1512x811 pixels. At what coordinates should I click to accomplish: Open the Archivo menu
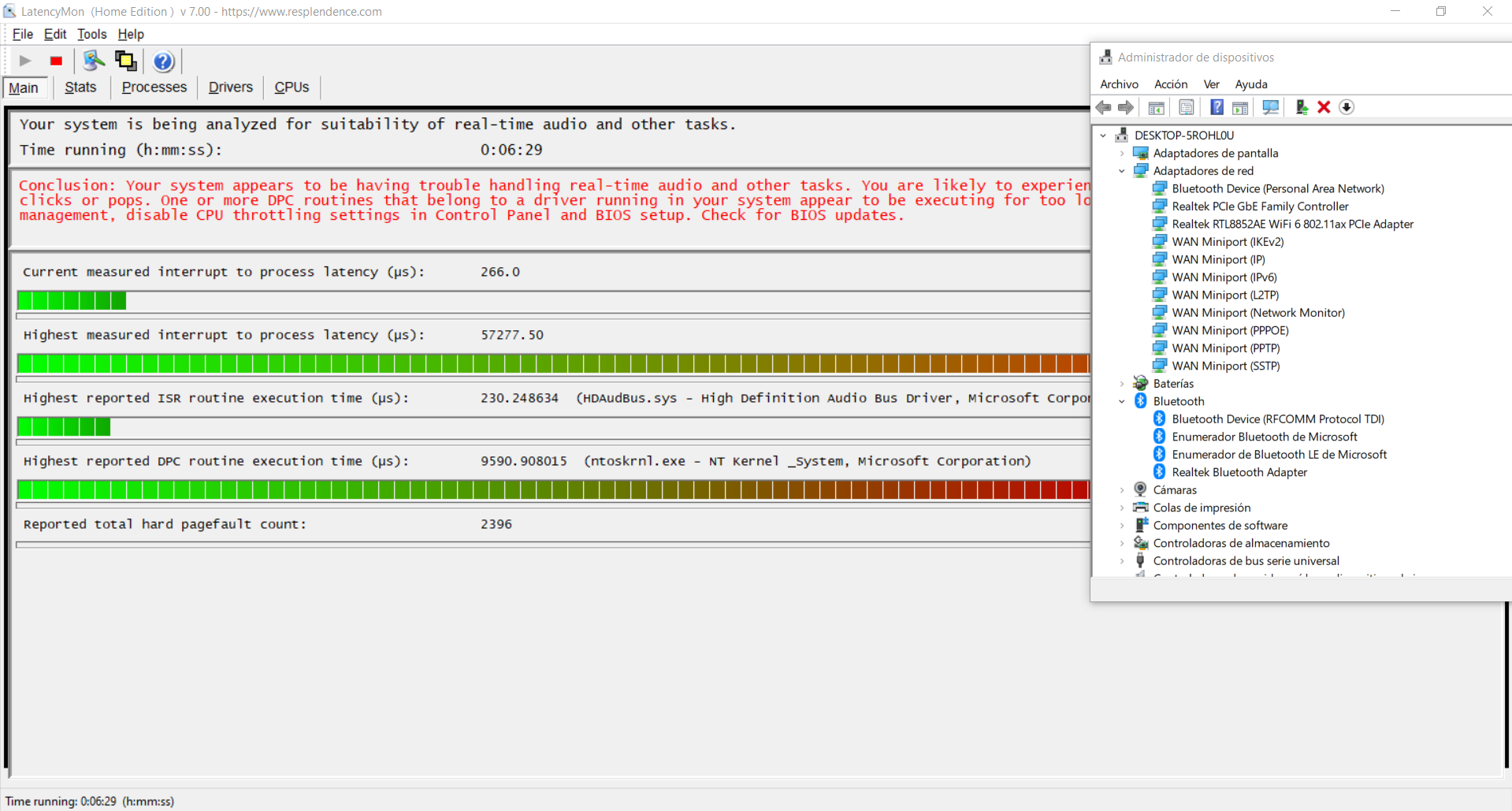(x=1119, y=84)
